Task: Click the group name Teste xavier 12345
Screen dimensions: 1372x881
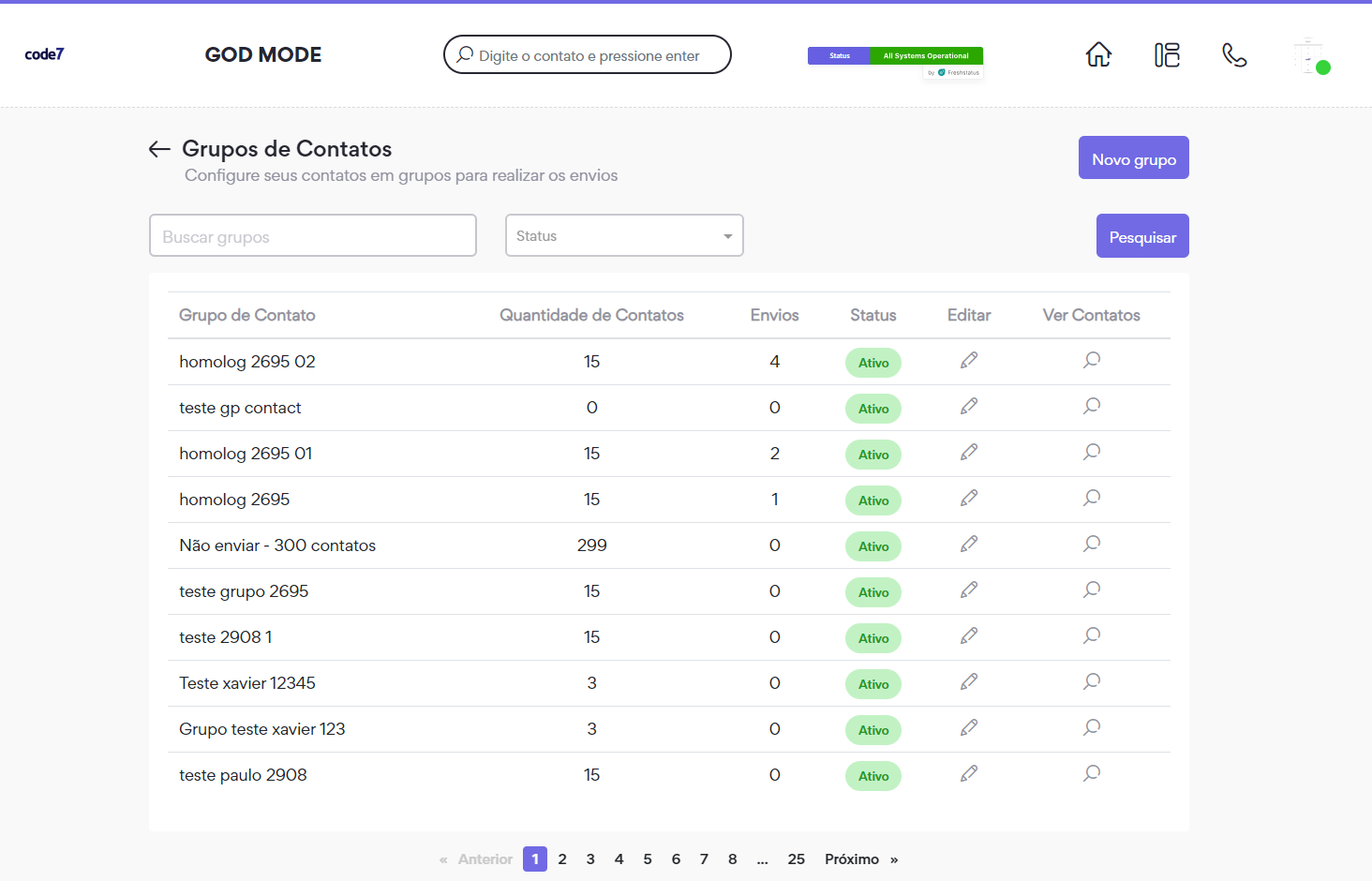Action: (x=247, y=683)
